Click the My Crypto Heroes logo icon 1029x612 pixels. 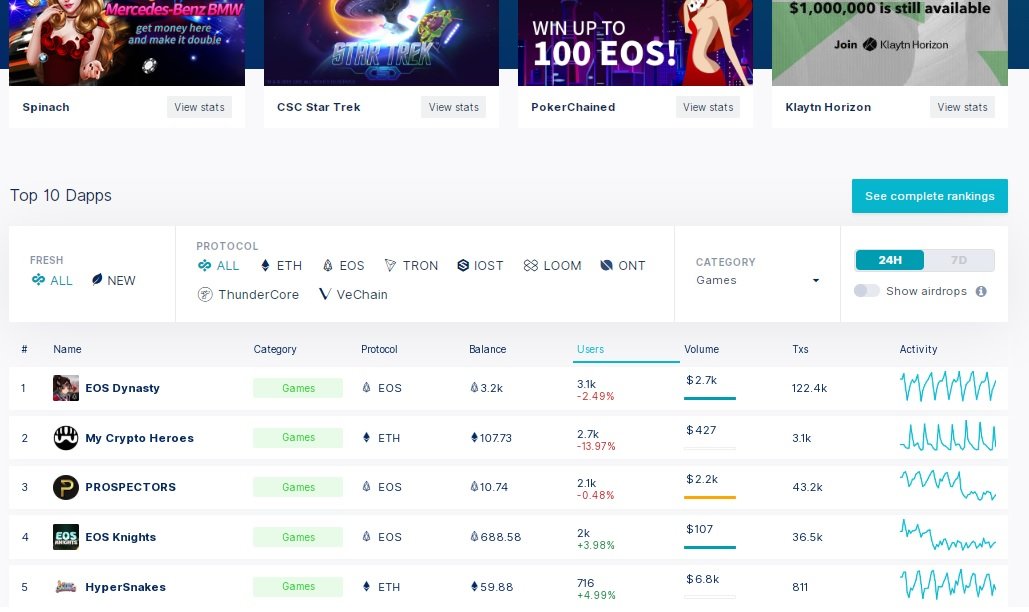click(x=66, y=438)
